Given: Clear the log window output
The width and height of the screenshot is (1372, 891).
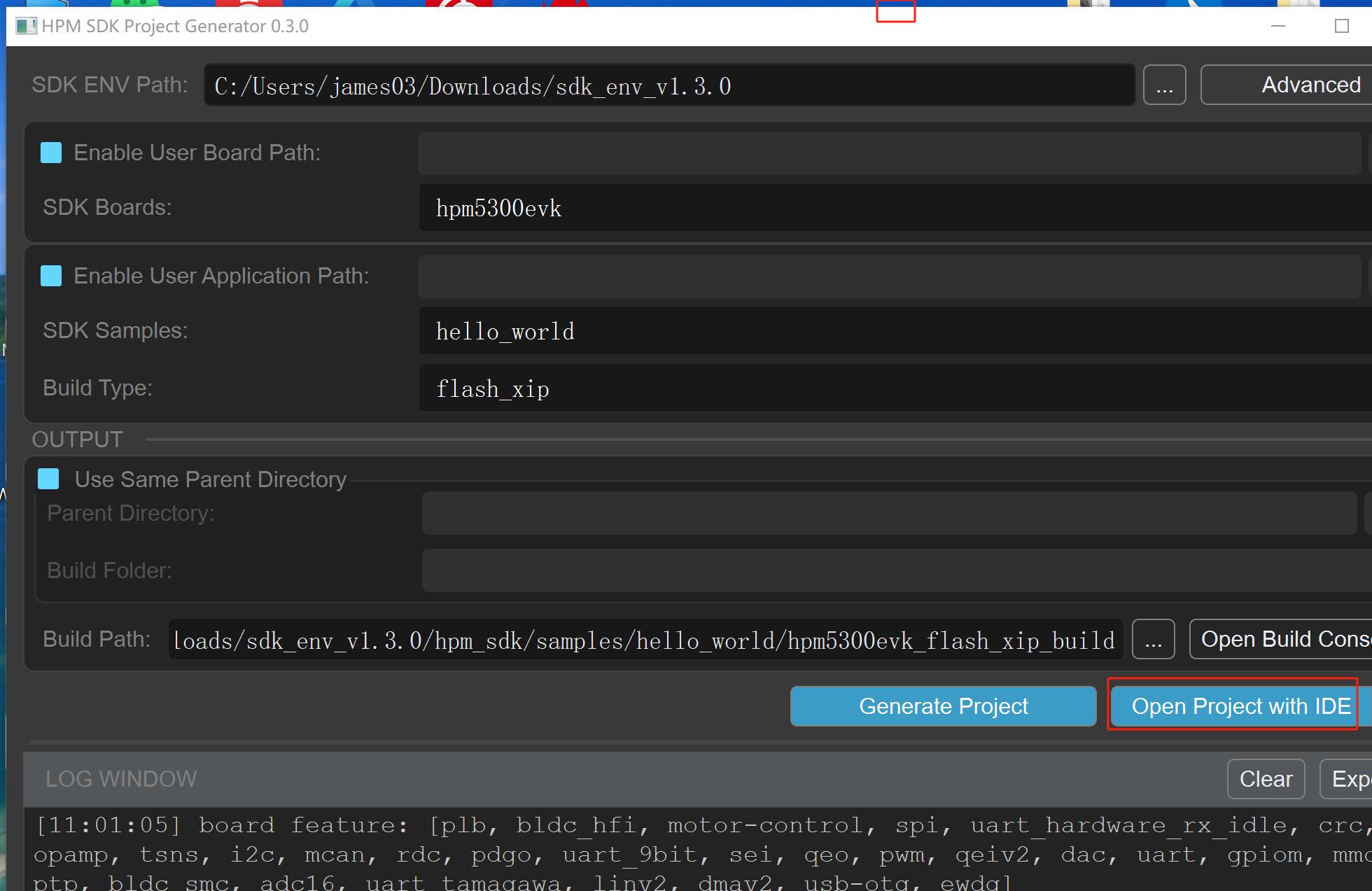Looking at the screenshot, I should [x=1266, y=779].
